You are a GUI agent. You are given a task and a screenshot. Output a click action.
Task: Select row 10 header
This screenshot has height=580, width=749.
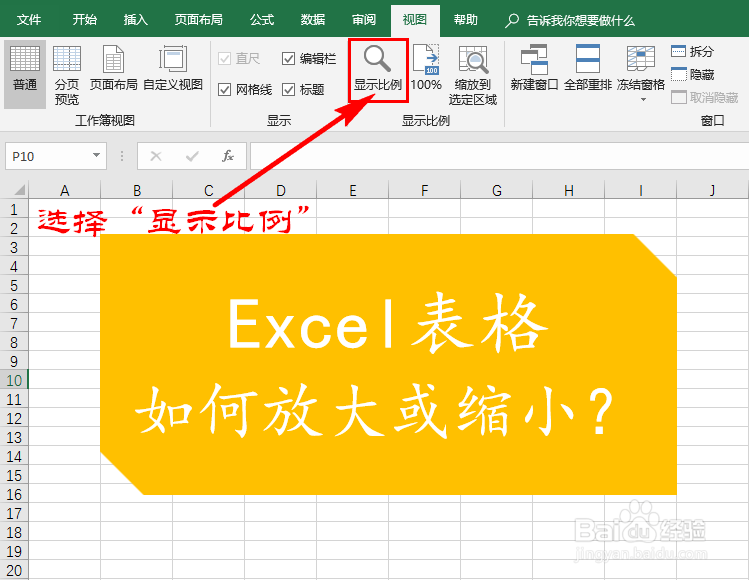point(14,380)
